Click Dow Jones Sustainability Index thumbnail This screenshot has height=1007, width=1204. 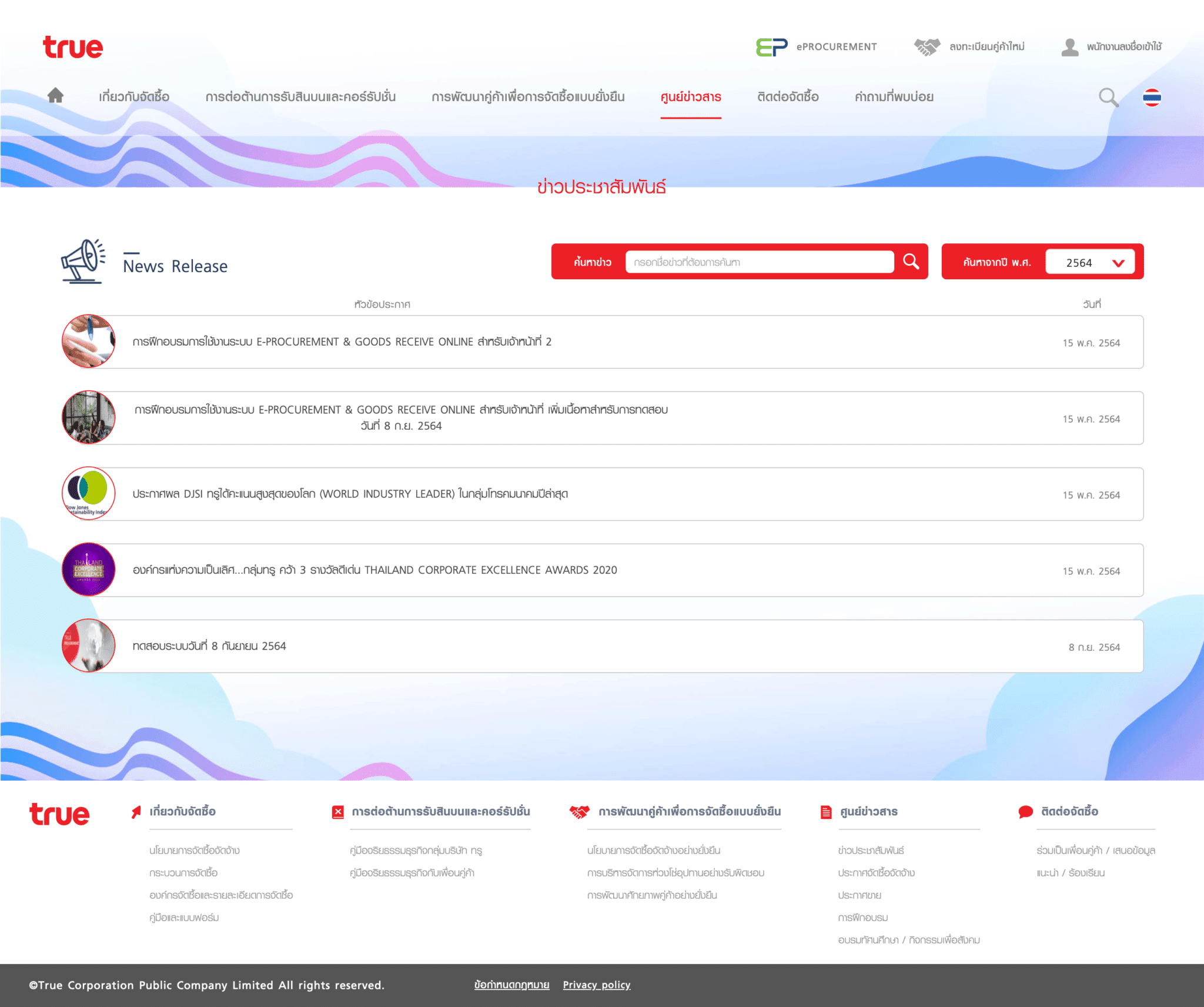[x=89, y=494]
